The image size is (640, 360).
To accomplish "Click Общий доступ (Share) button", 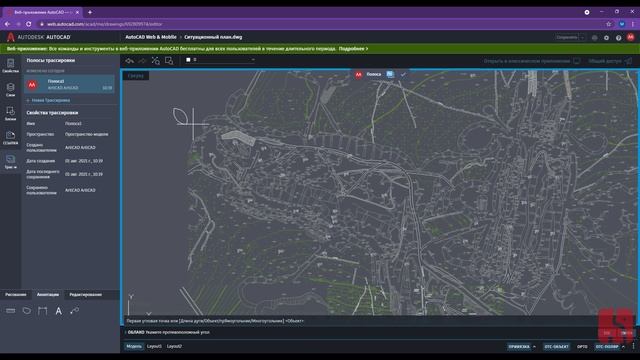I will click(610, 61).
